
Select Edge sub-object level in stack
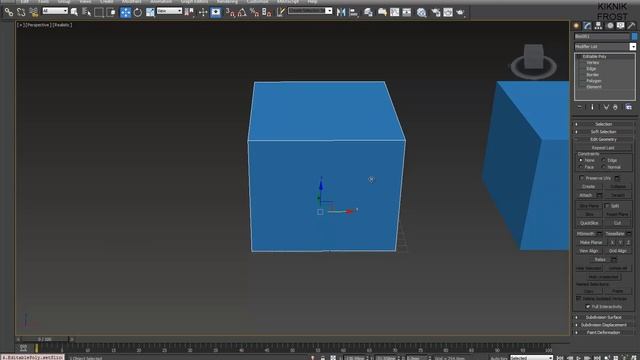point(591,69)
